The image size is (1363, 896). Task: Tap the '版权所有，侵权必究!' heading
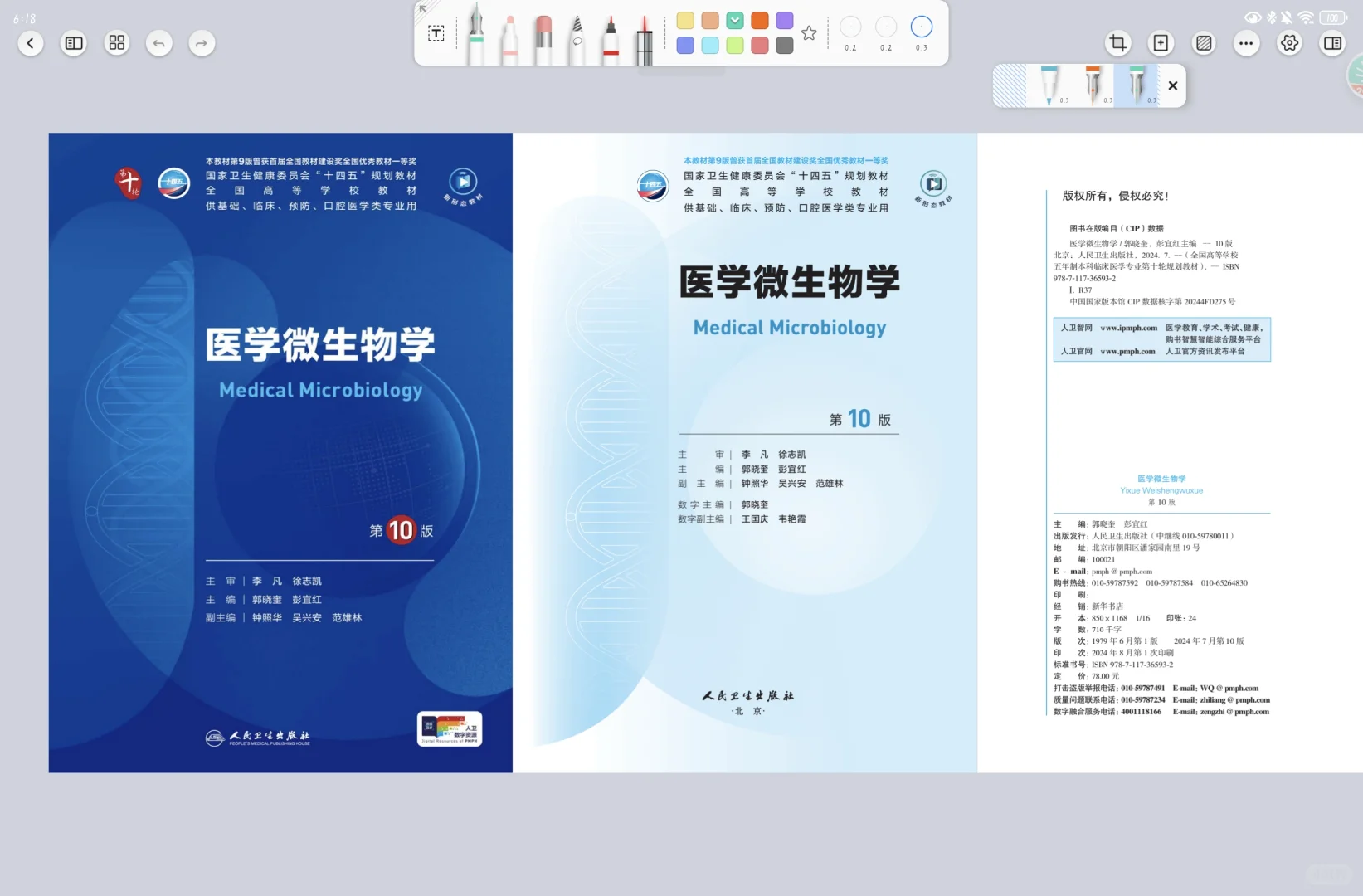tap(1115, 196)
